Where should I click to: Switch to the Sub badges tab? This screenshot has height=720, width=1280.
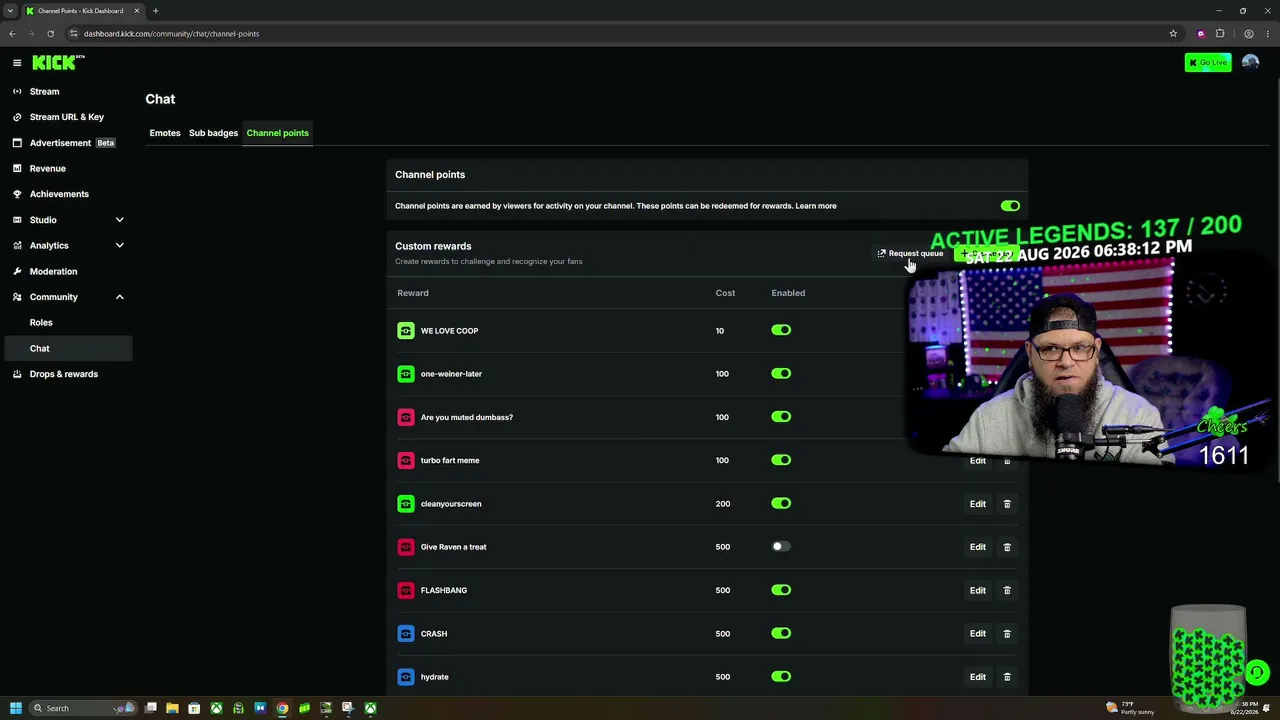213,133
